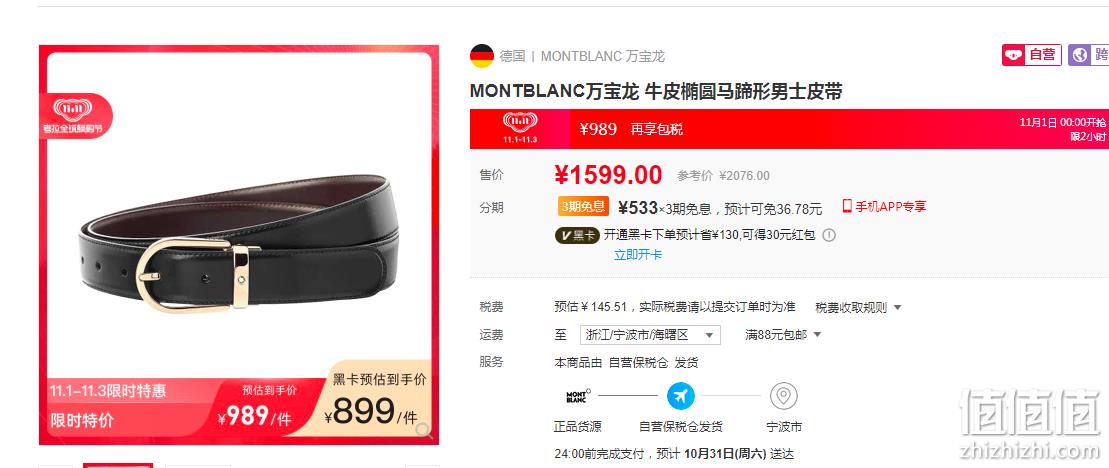Open the MONTBLANC 万宝龙 brand link
Image resolution: width=1109 pixels, height=468 pixels.
(x=603, y=56)
